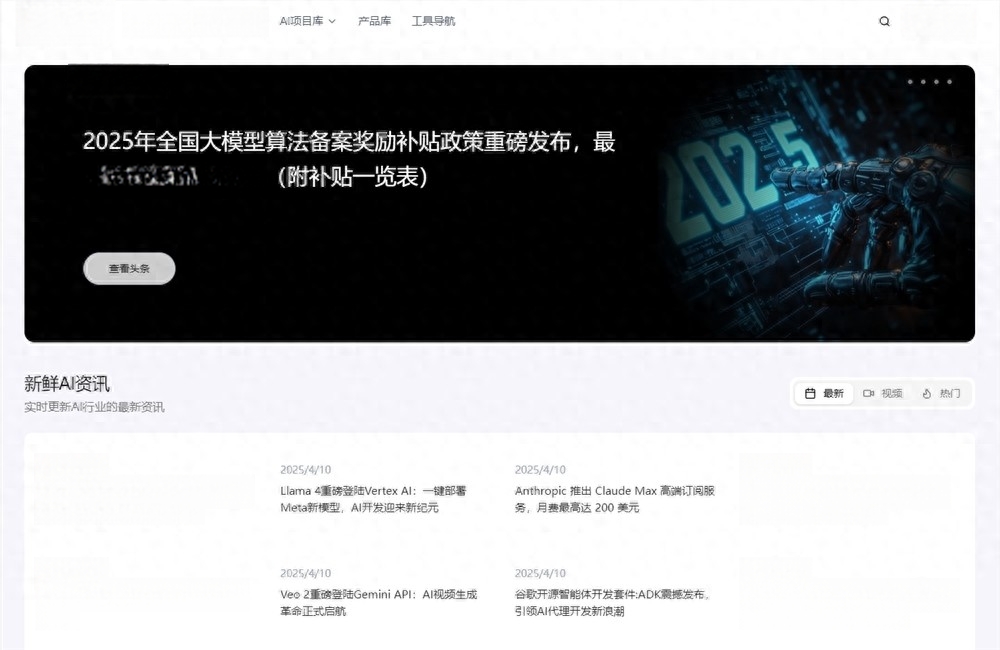Click the date above the Veo 2 article
Viewport: 1000px width, 650px height.
(305, 573)
